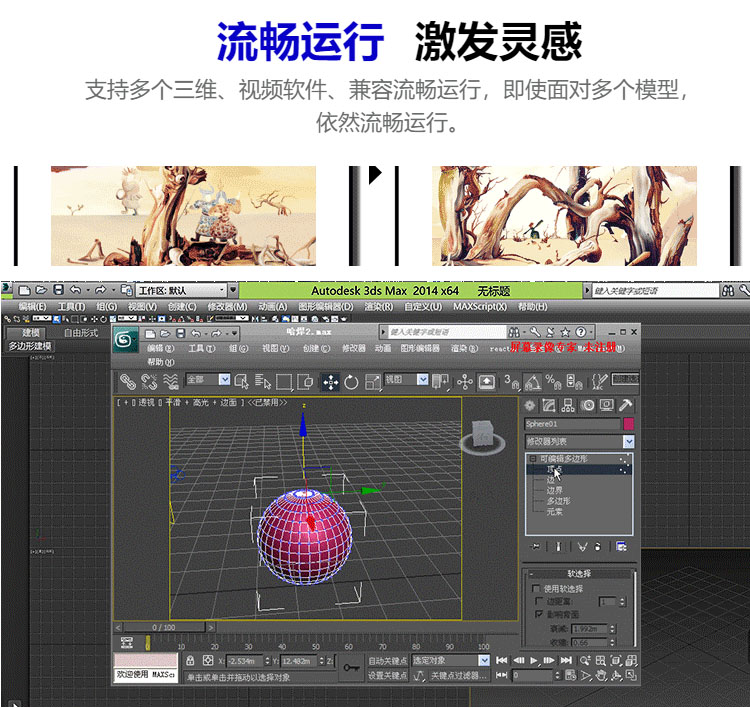Open the Motion command panel tab
This screenshot has width=750, height=708.
[x=588, y=406]
